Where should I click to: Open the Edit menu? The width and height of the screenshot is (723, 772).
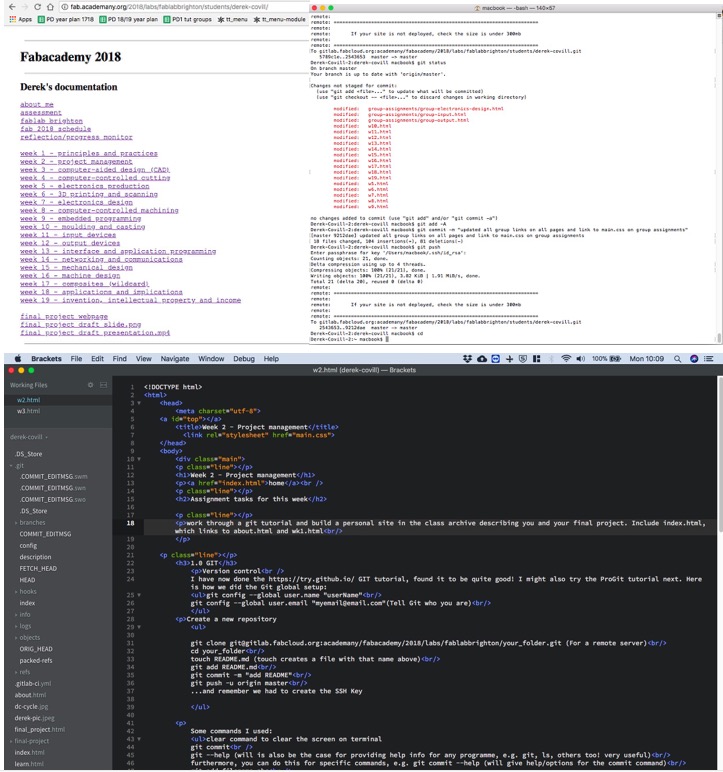tap(98, 358)
